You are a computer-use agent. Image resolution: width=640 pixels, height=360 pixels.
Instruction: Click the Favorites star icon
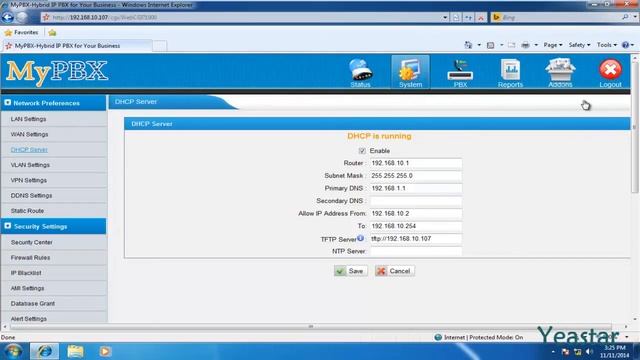[8, 33]
